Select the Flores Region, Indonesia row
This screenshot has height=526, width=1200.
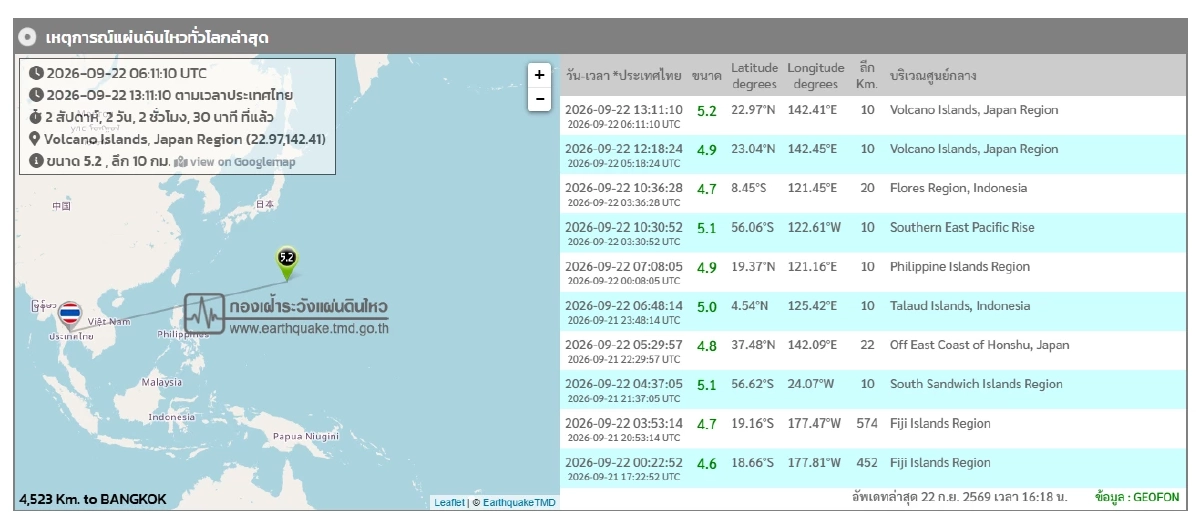pyautogui.click(x=871, y=194)
